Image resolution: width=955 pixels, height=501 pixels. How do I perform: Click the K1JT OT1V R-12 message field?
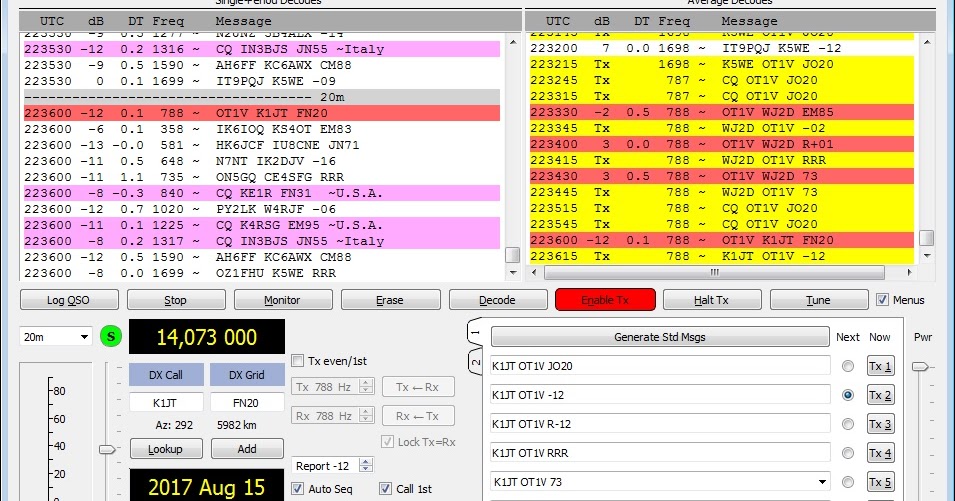pyautogui.click(x=660, y=424)
